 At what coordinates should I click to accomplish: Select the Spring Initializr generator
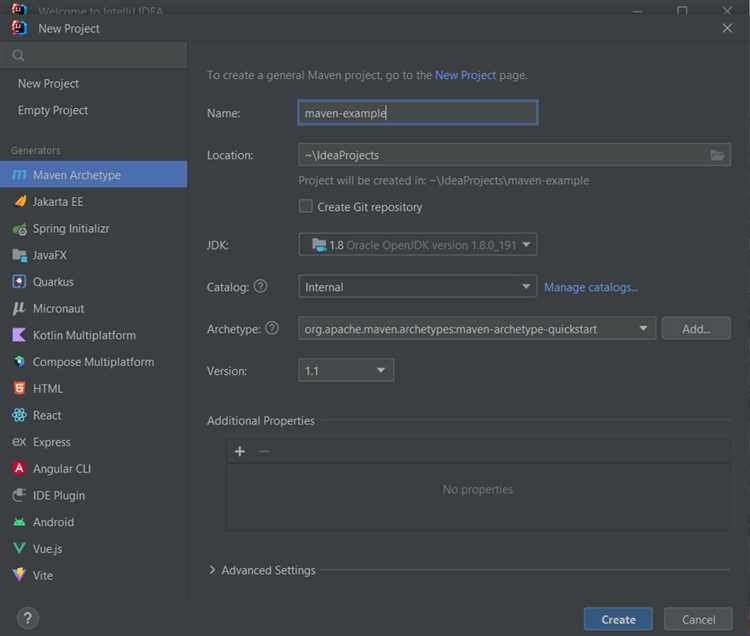point(94,229)
